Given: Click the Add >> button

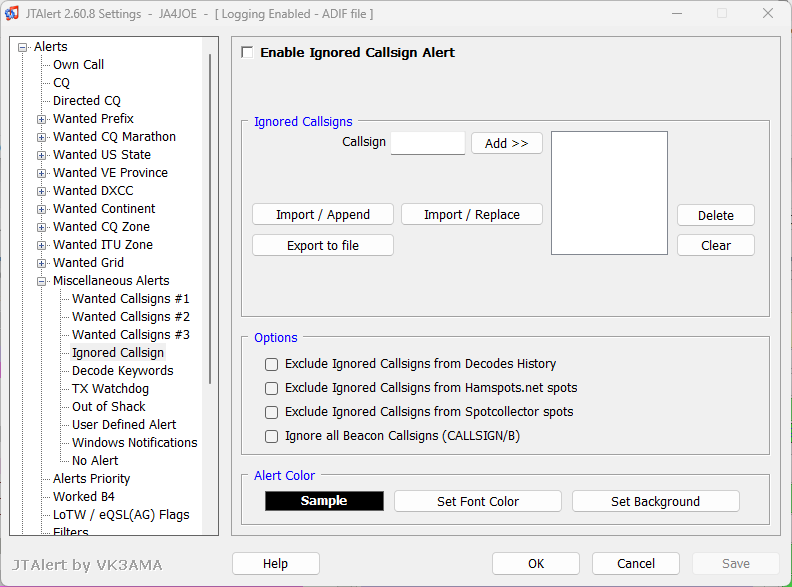Looking at the screenshot, I should (x=507, y=143).
